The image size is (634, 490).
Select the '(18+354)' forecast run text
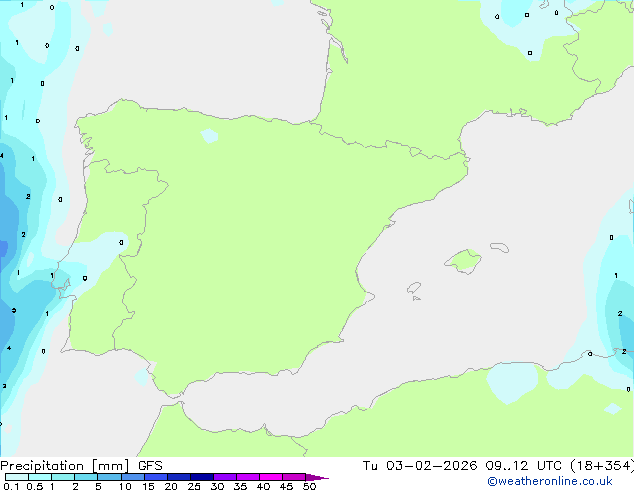(602, 466)
